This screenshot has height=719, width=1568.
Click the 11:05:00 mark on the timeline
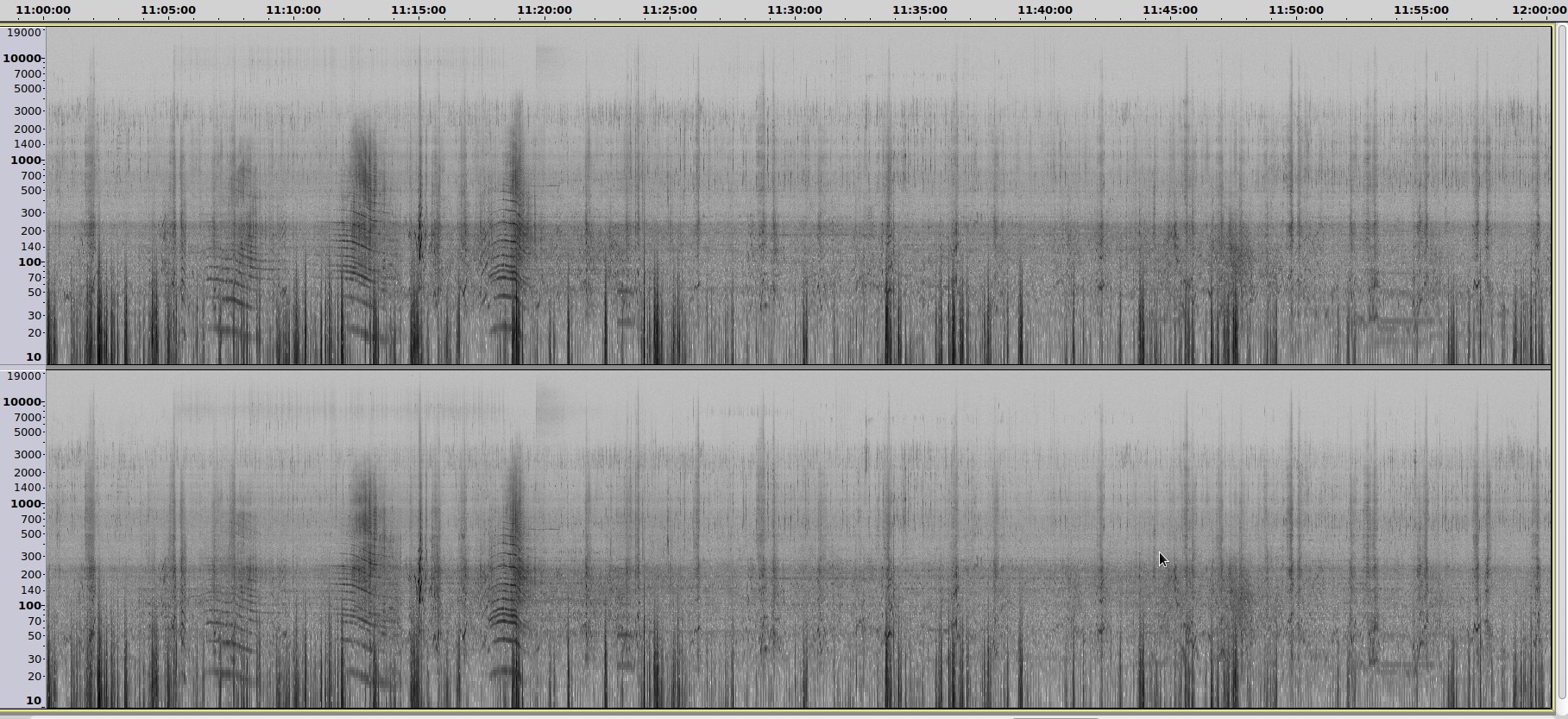pyautogui.click(x=167, y=10)
